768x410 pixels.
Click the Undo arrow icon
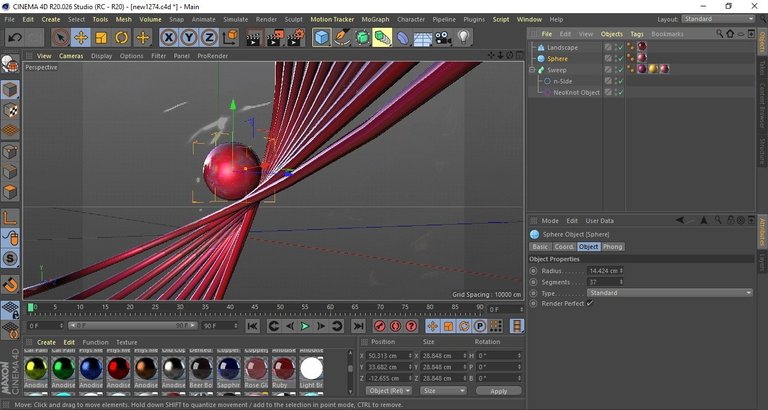click(x=15, y=38)
